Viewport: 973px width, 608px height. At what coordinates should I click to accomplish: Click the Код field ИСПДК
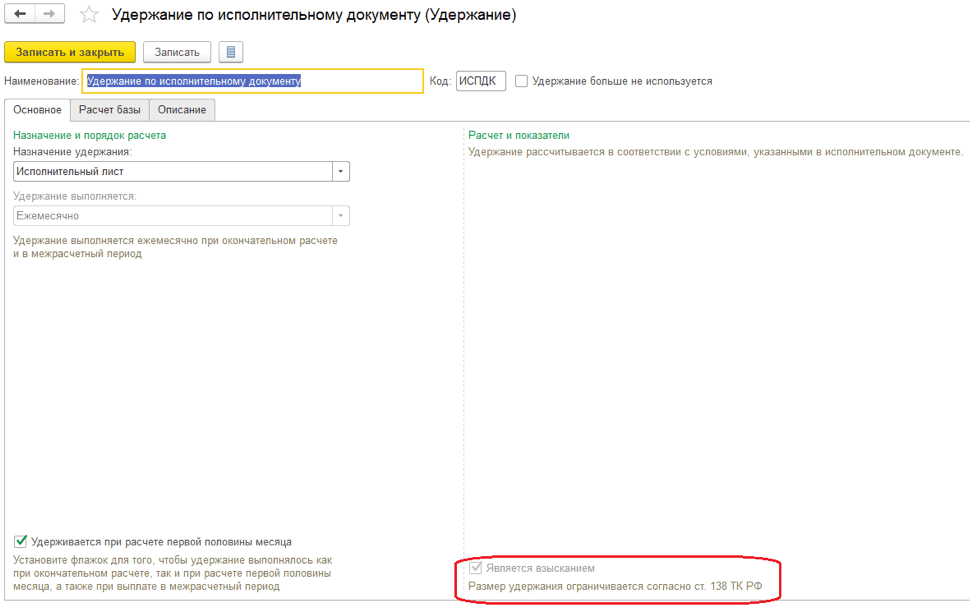pyautogui.click(x=480, y=81)
